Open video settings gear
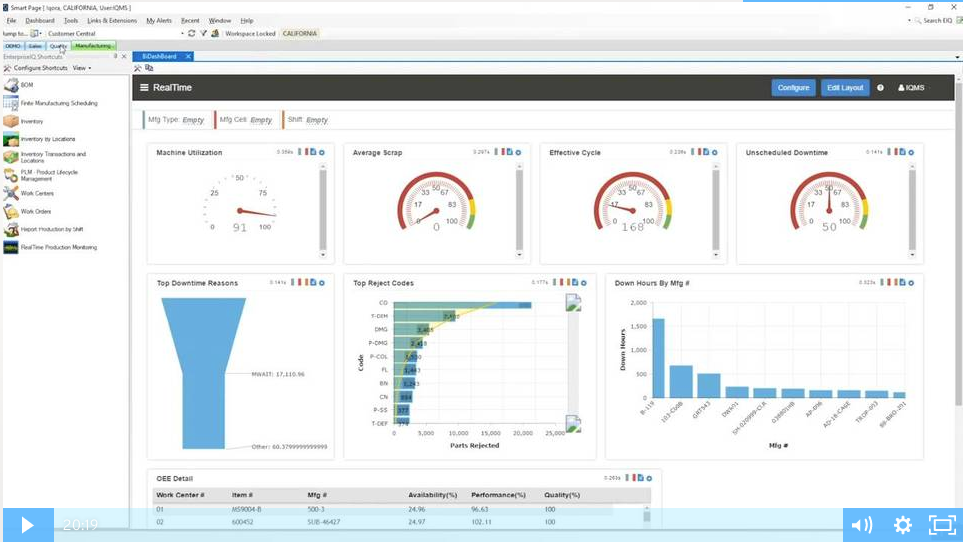Screen dimensions: 963x542 click(x=903, y=525)
